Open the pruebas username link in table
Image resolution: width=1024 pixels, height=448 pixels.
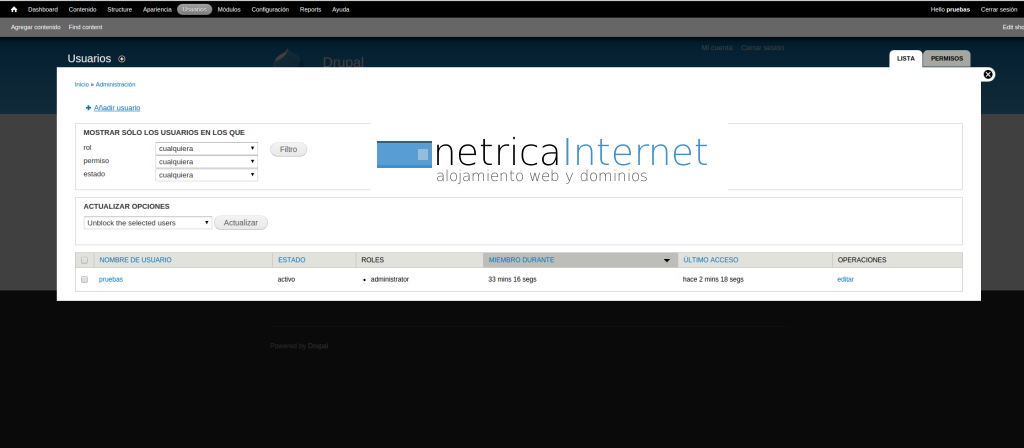[x=111, y=280]
